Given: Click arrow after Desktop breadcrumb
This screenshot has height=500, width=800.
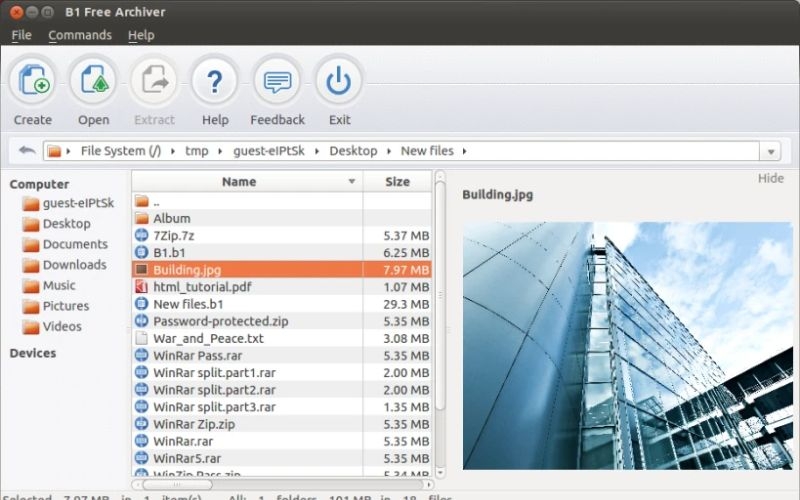Looking at the screenshot, I should pos(389,151).
